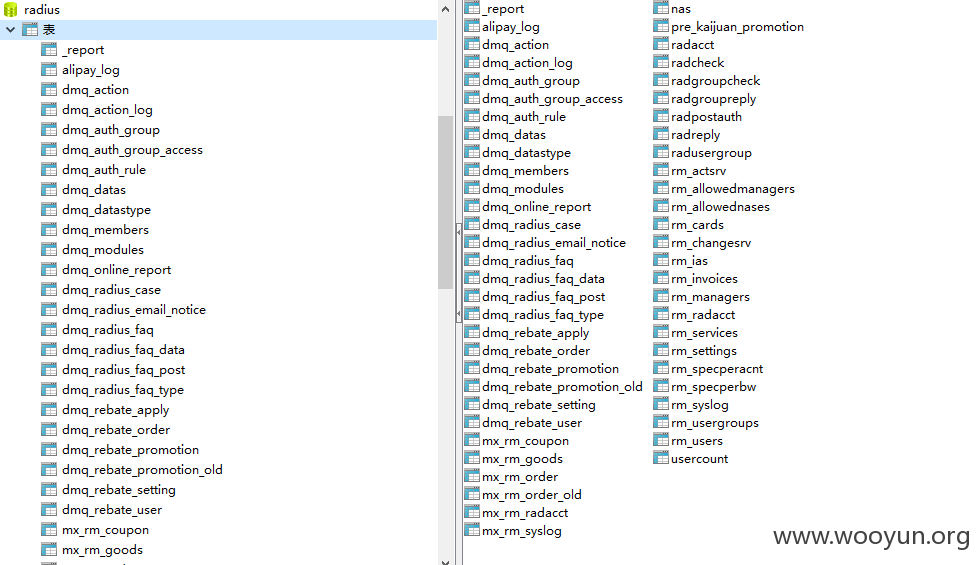The width and height of the screenshot is (979, 565).
Task: Select dmq_rebate_promotion in the tree
Action: click(x=130, y=450)
